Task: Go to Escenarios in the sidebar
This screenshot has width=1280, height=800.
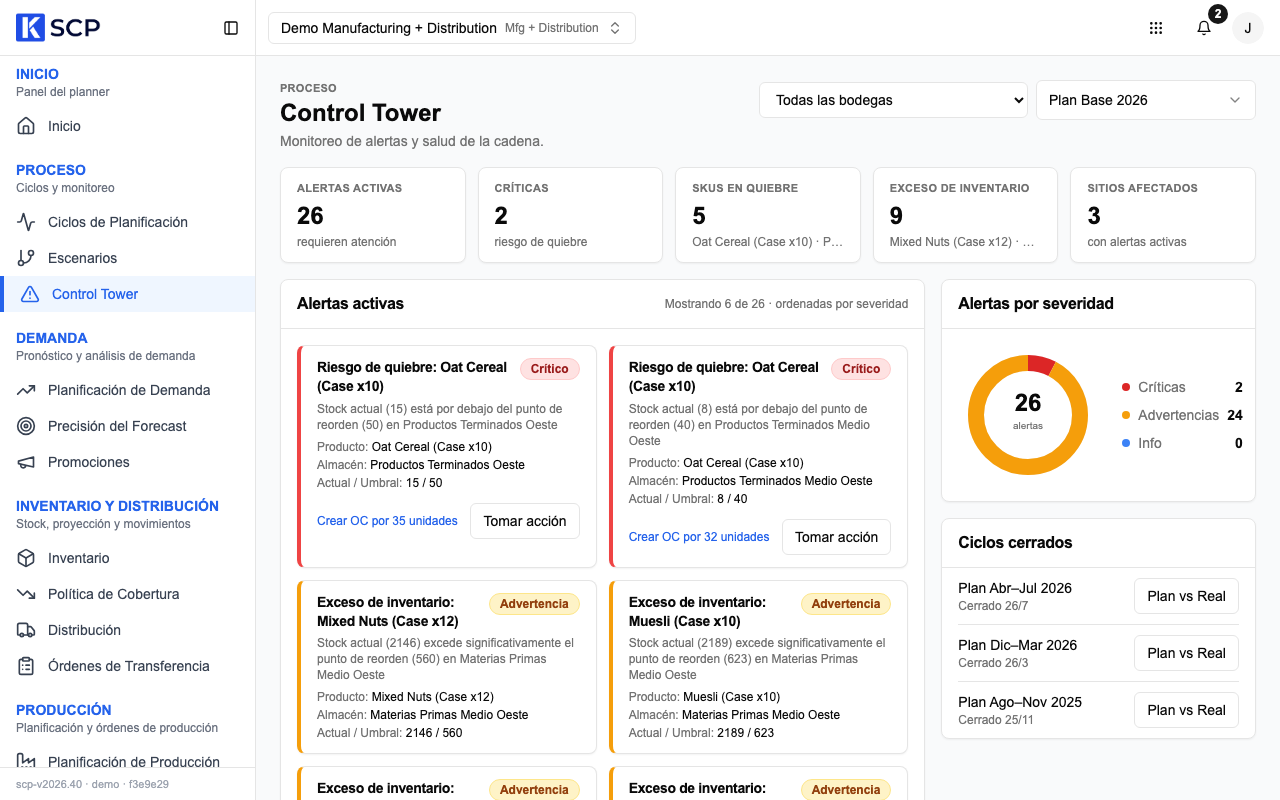Action: [128, 258]
